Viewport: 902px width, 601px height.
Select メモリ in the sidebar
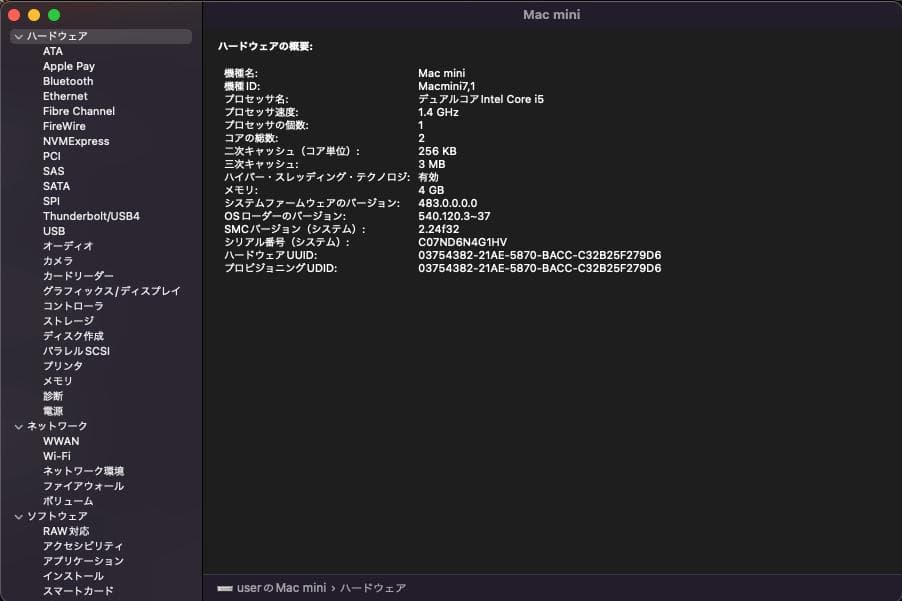(x=58, y=381)
